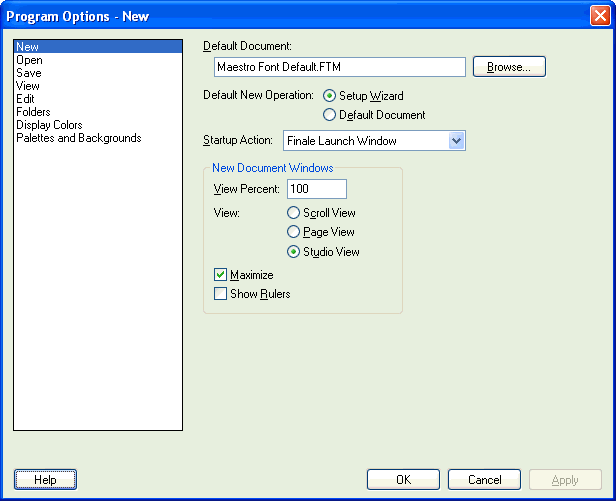Viewport: 616px width, 501px height.
Task: Expand the Startup Action dropdown
Action: (456, 141)
